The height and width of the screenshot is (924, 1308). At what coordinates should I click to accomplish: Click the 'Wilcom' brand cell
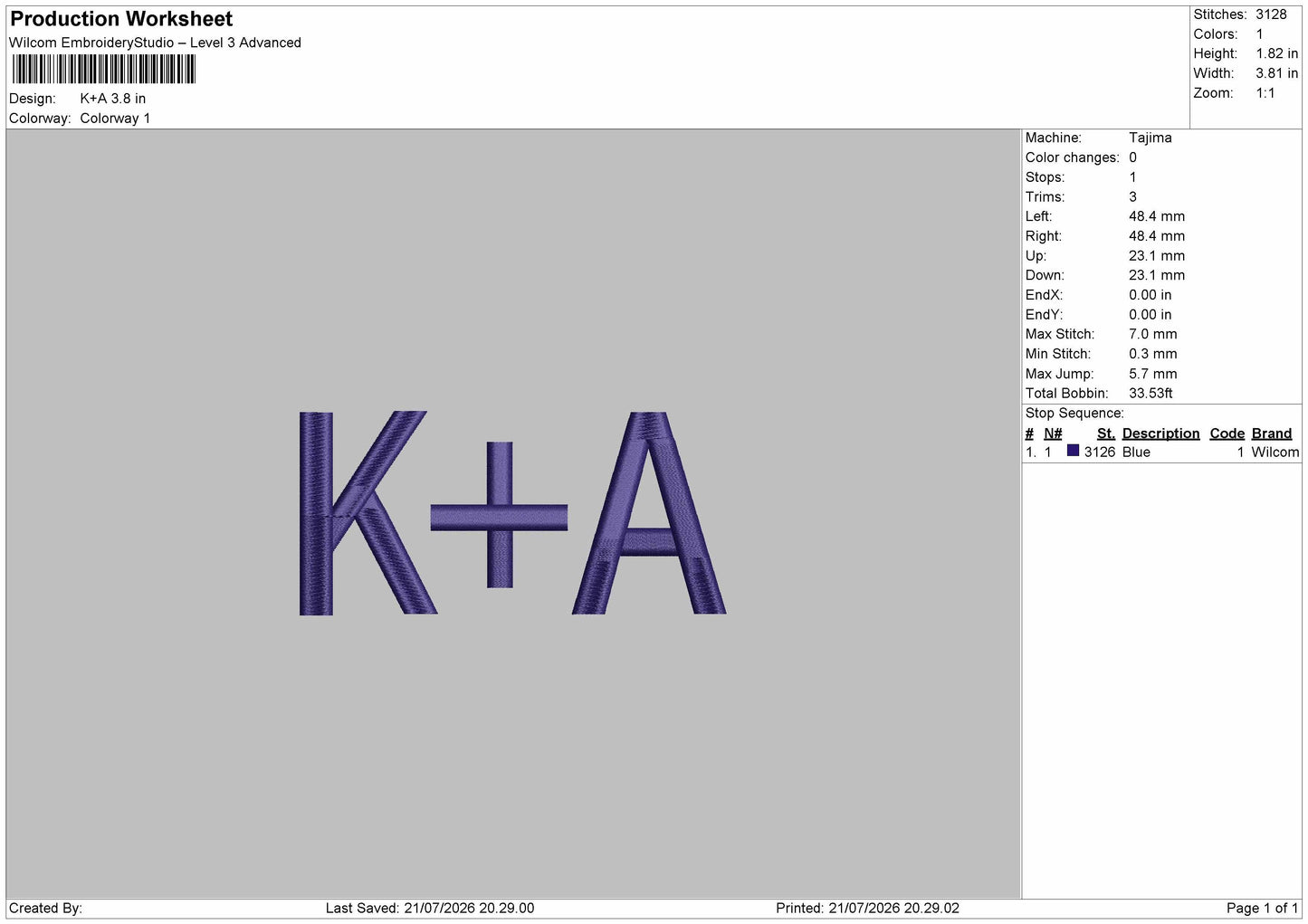1275,452
